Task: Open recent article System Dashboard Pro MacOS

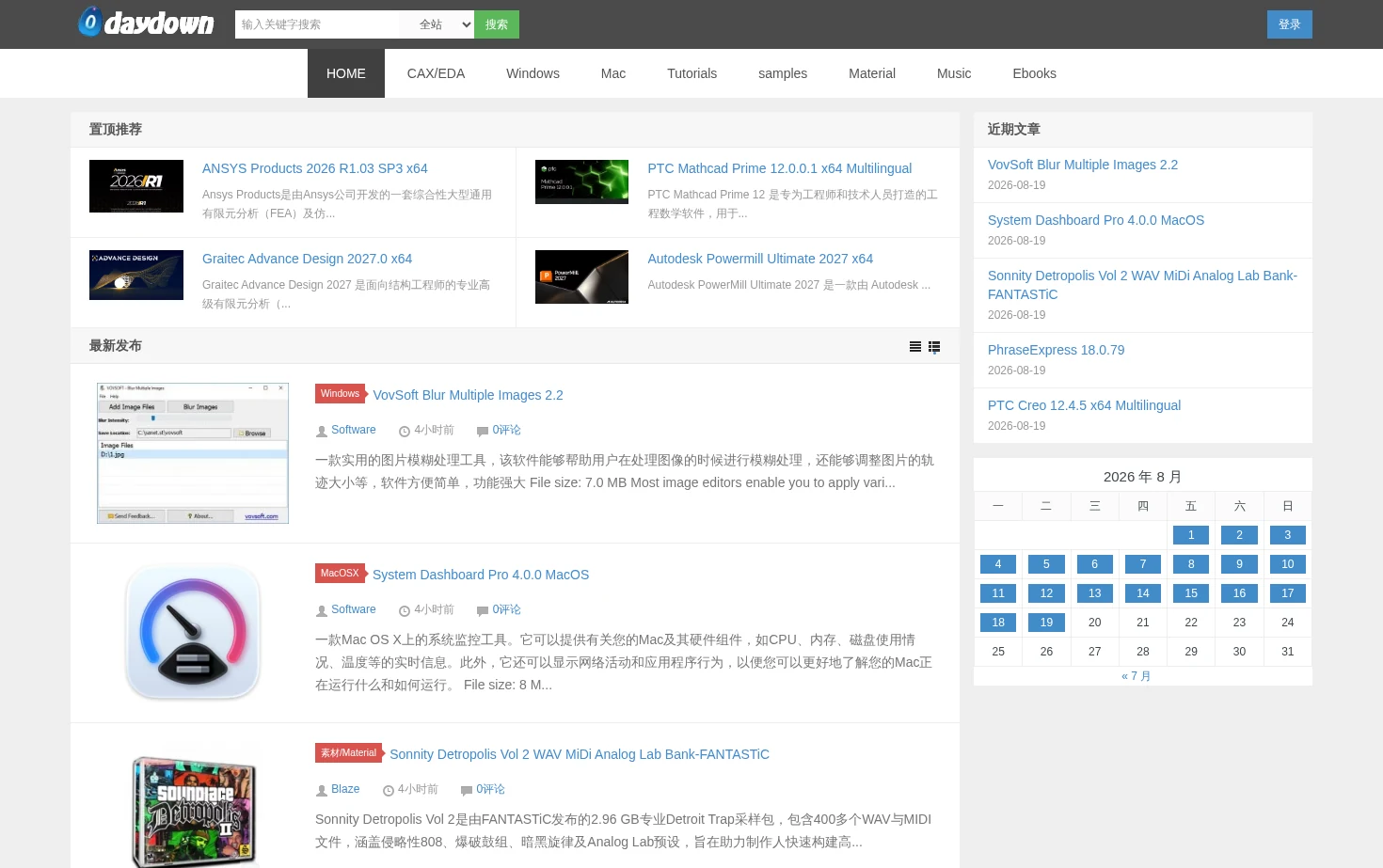Action: click(1096, 220)
